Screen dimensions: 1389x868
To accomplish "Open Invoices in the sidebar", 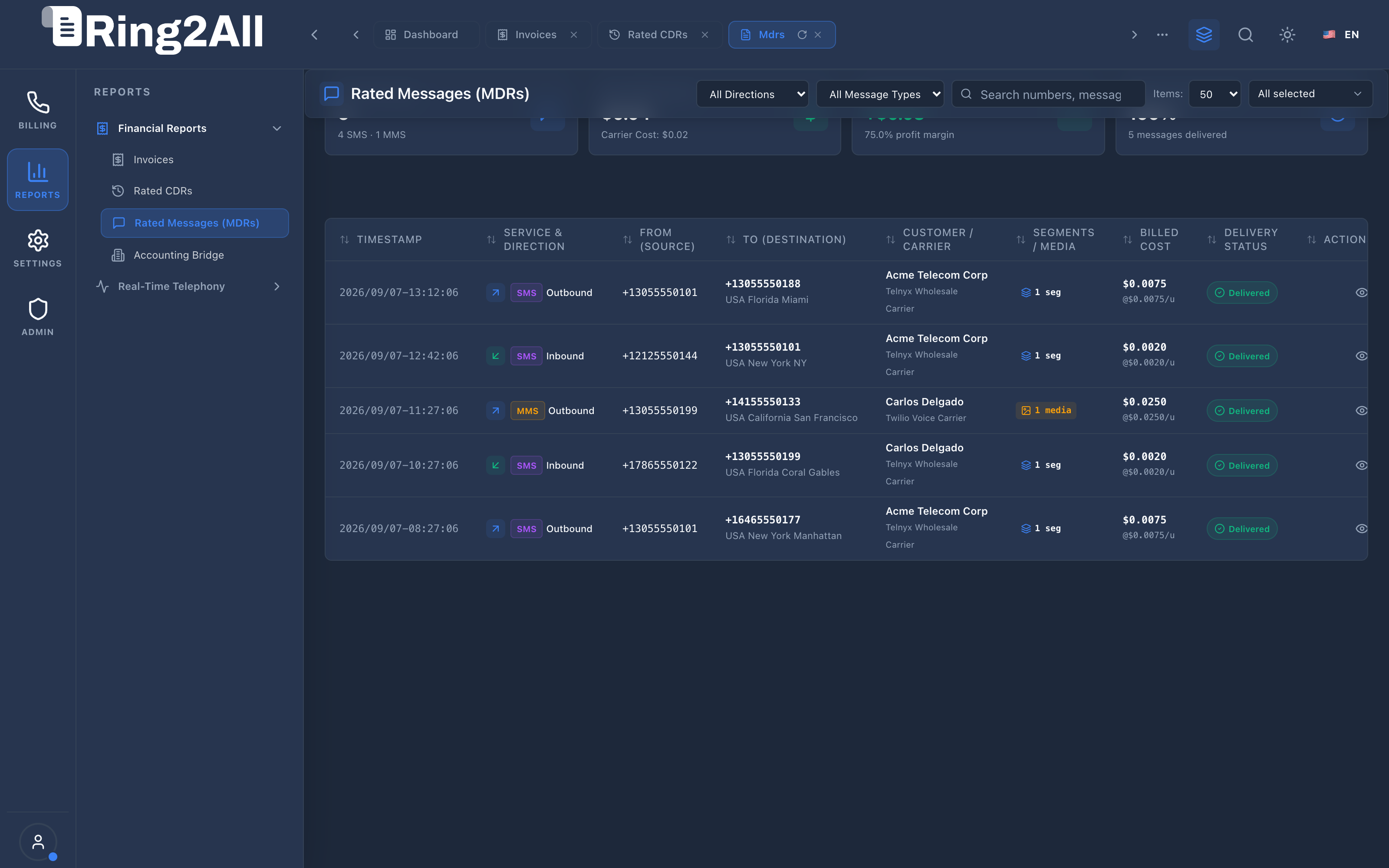I will [x=194, y=160].
